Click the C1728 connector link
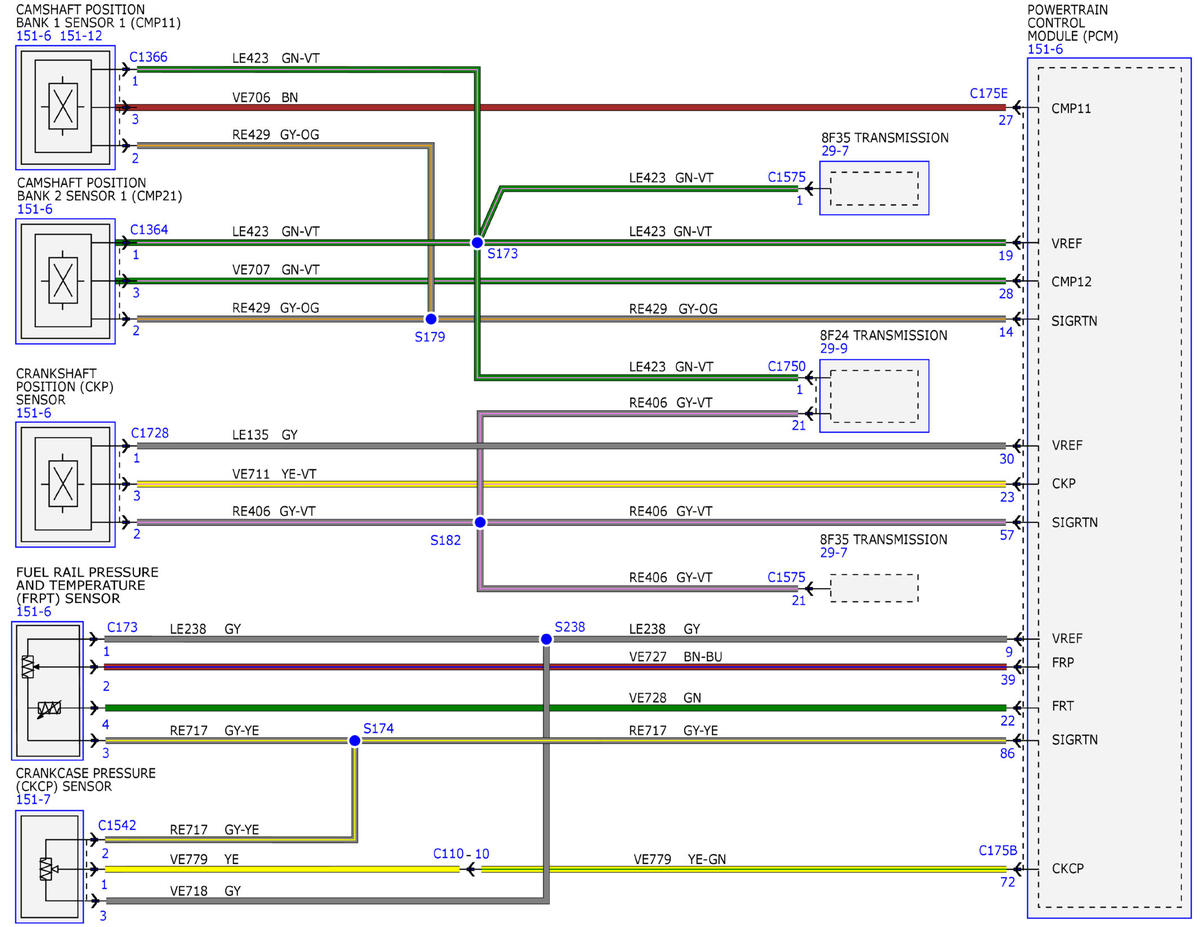The image size is (1200, 927). [150, 432]
